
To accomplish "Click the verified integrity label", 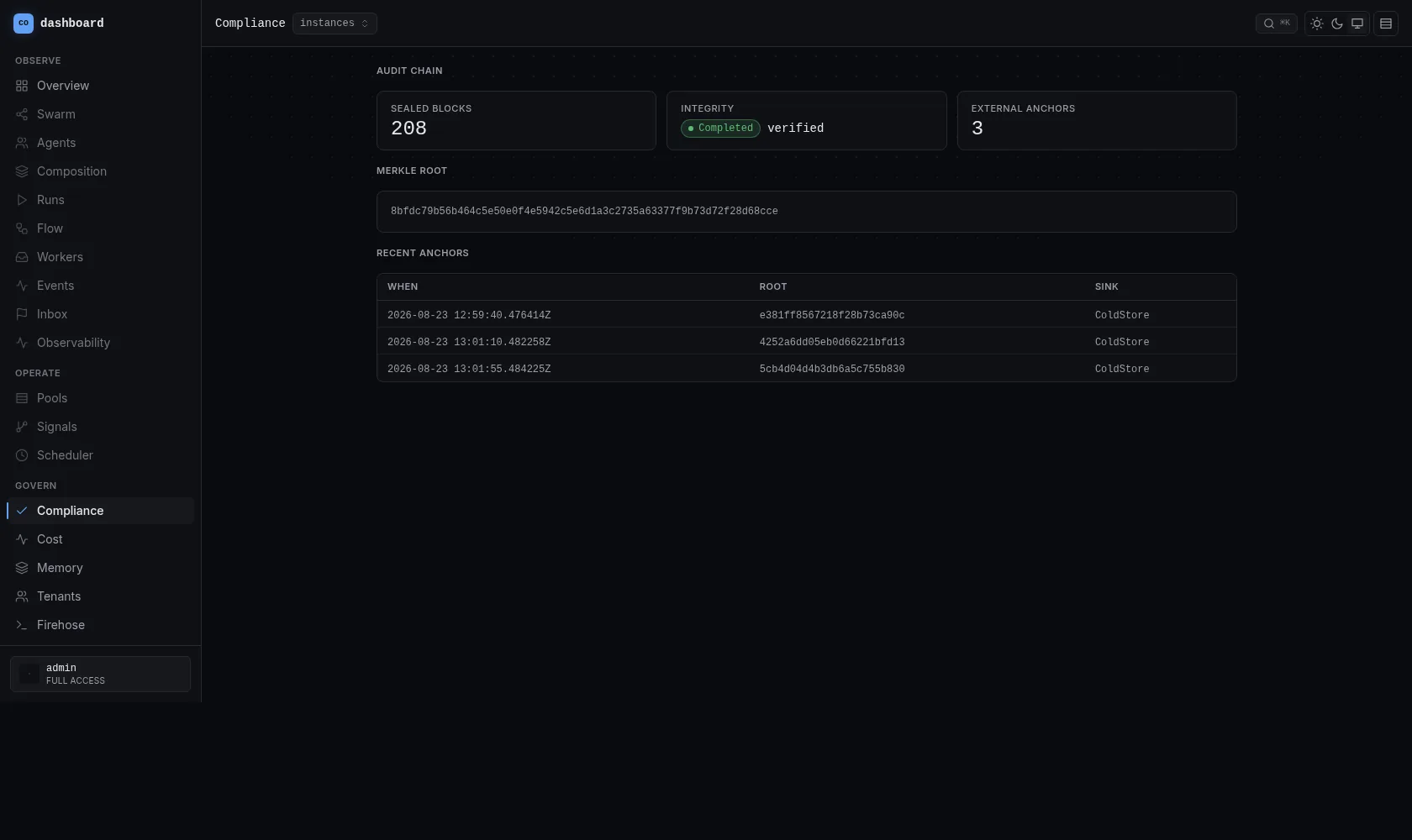I will click(x=795, y=129).
